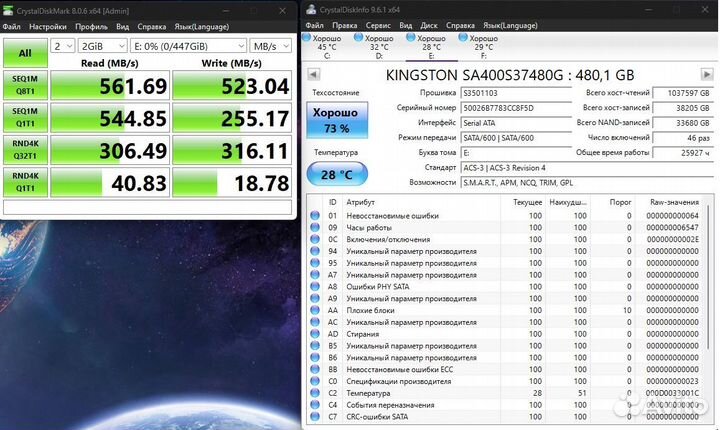
Task: Click status icon of attribute 09 Часы работы
Action: tap(315, 227)
